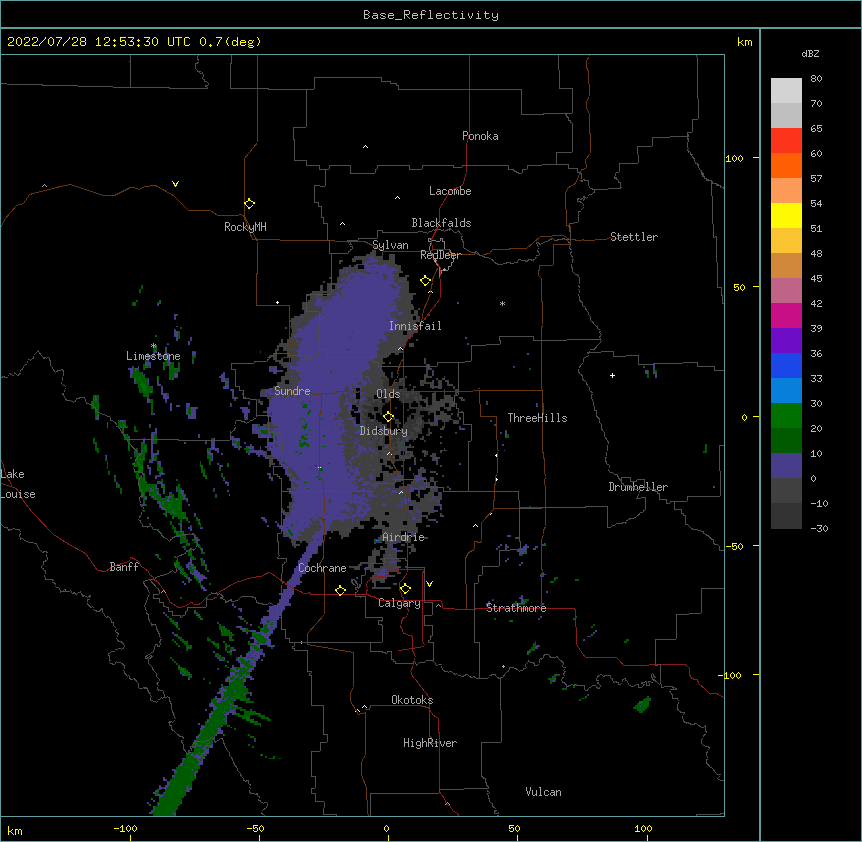Click the yellow diamond marker above Calgary label
Screen dimensions: 862x842
[x=405, y=589]
